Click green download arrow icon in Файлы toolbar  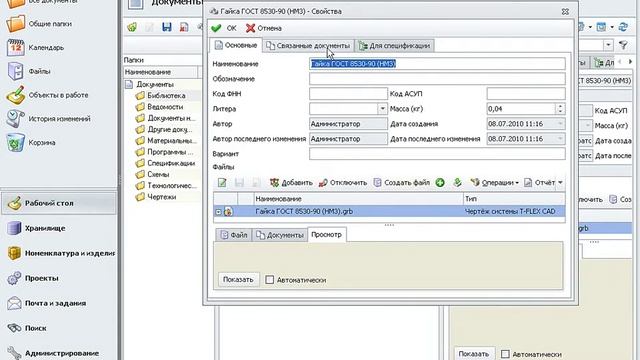click(x=457, y=182)
